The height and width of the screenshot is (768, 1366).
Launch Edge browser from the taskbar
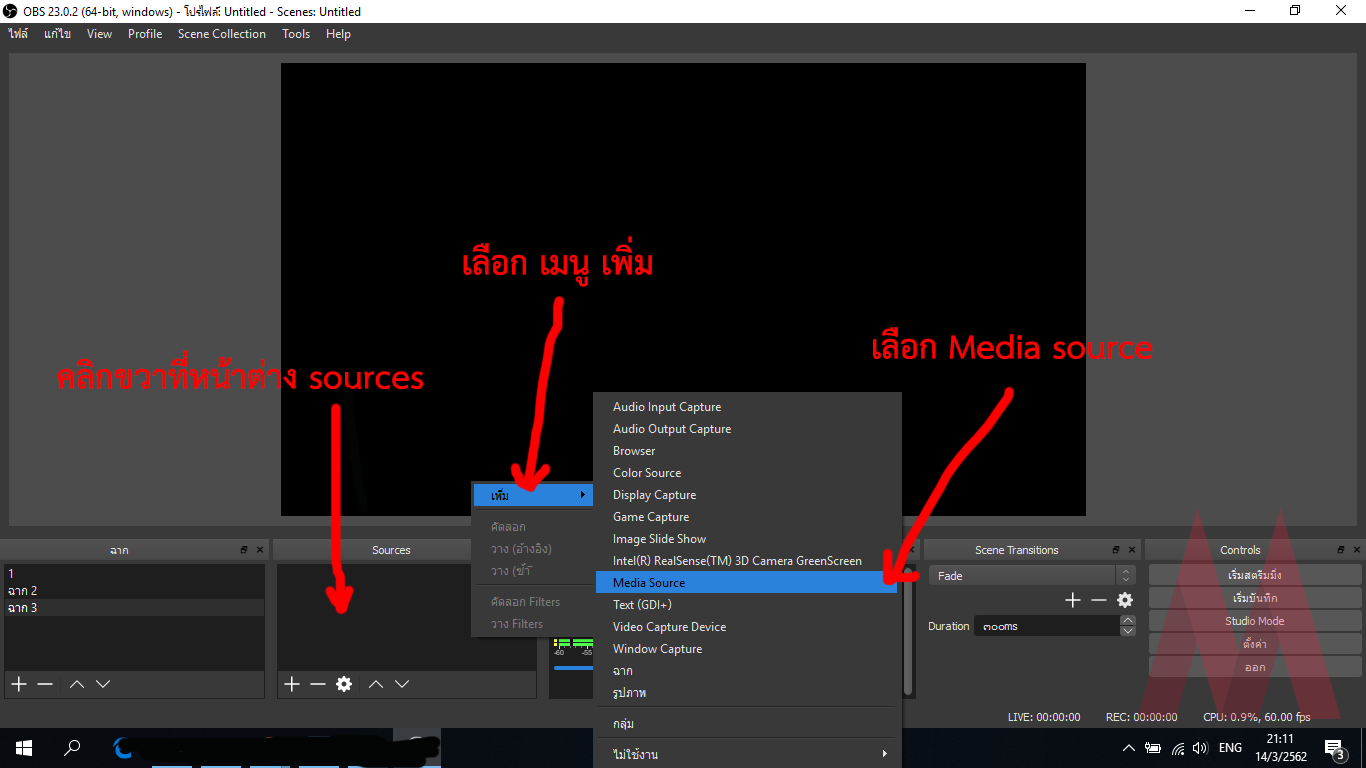[x=122, y=748]
